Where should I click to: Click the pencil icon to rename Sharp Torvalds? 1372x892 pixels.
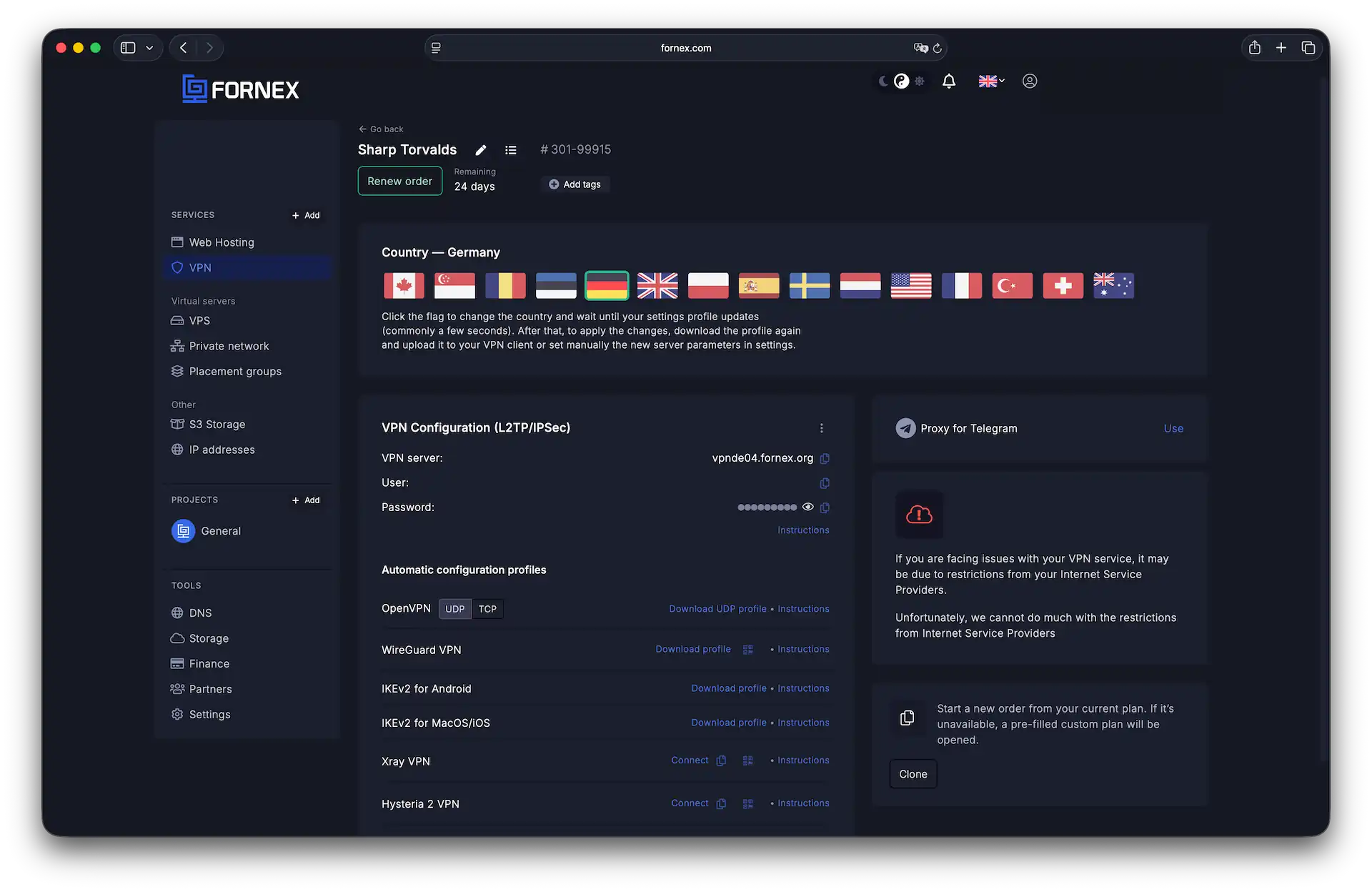pos(481,150)
